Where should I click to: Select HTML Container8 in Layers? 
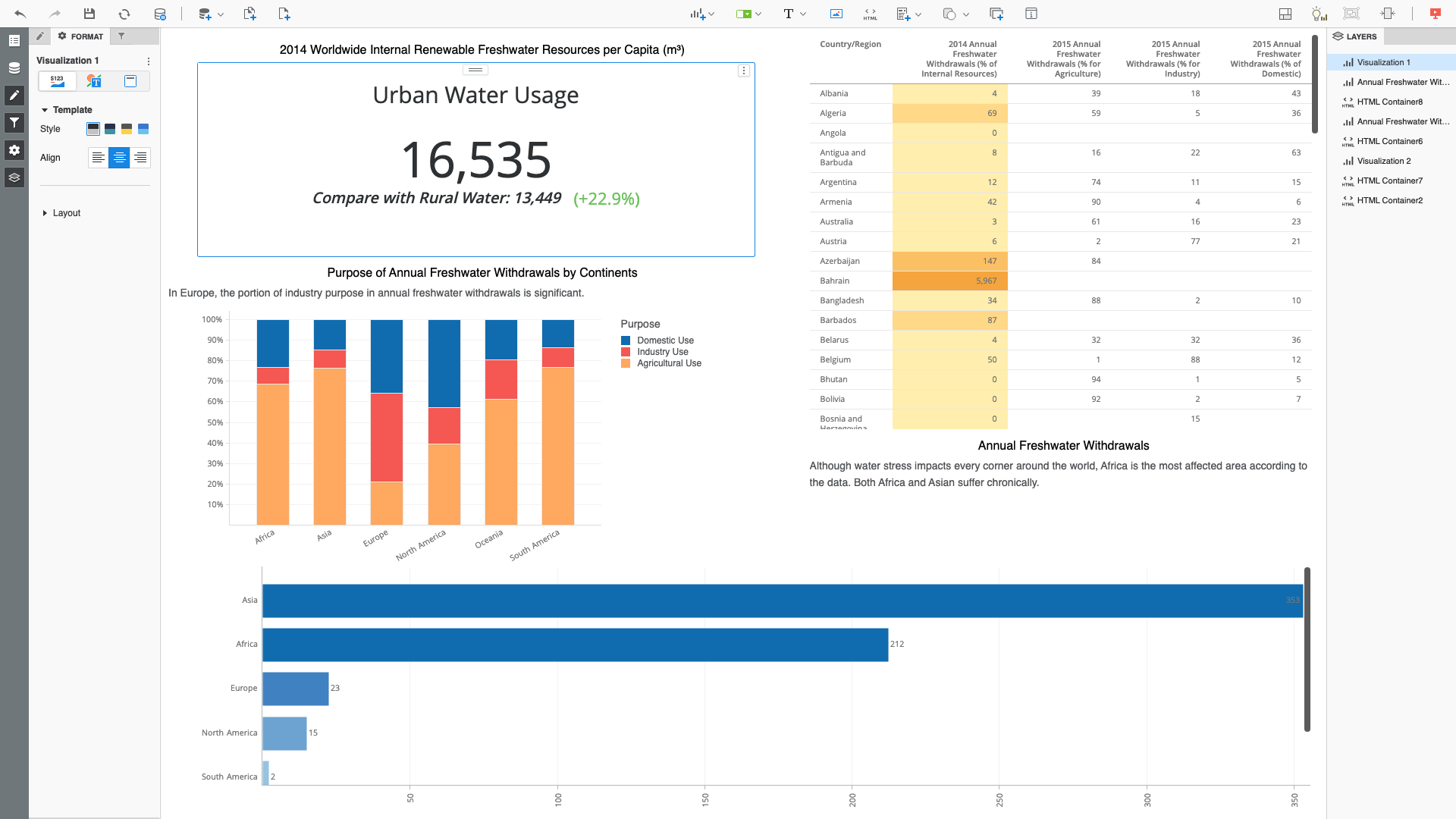pyautogui.click(x=1389, y=102)
